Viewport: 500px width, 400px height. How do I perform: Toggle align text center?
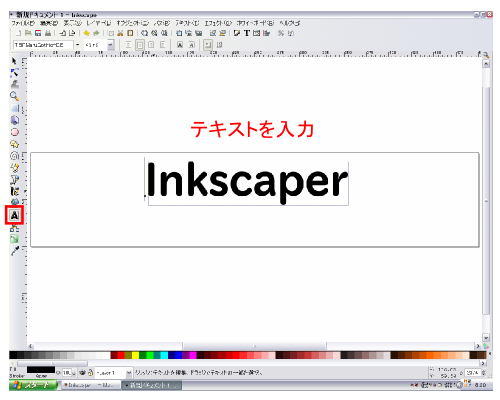tap(140, 45)
